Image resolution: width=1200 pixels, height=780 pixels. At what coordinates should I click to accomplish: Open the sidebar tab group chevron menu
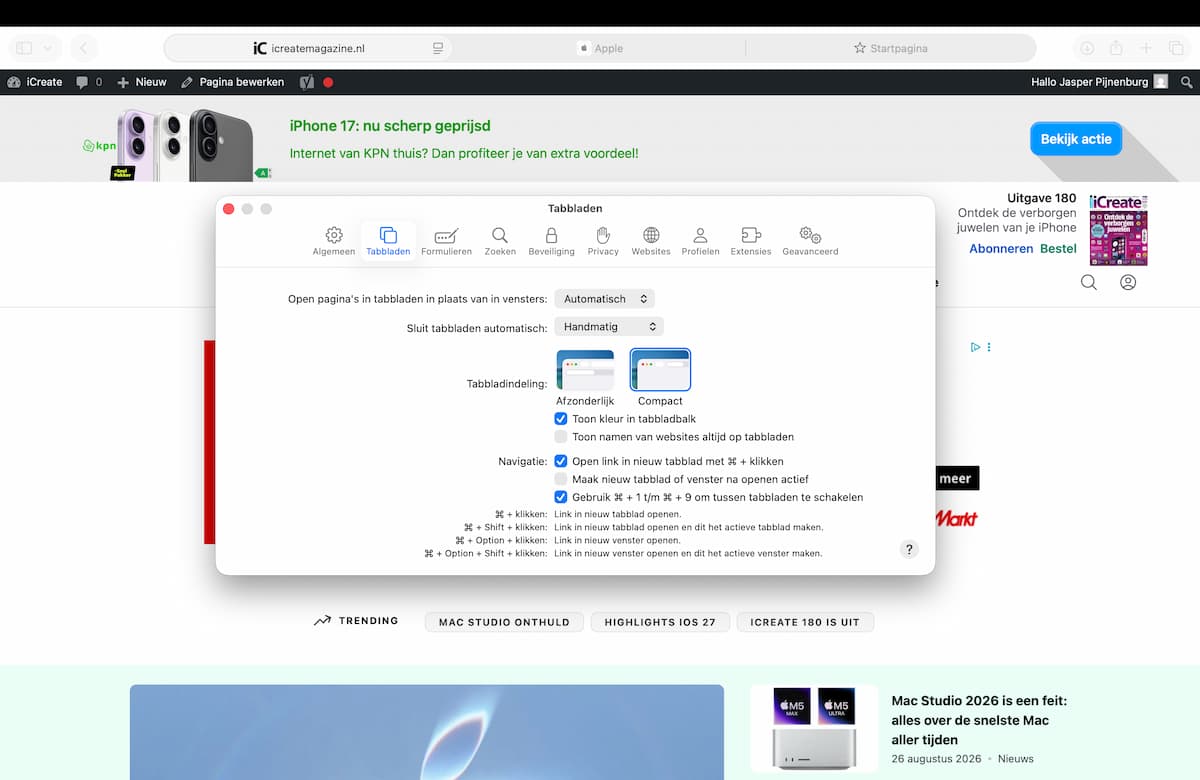48,48
